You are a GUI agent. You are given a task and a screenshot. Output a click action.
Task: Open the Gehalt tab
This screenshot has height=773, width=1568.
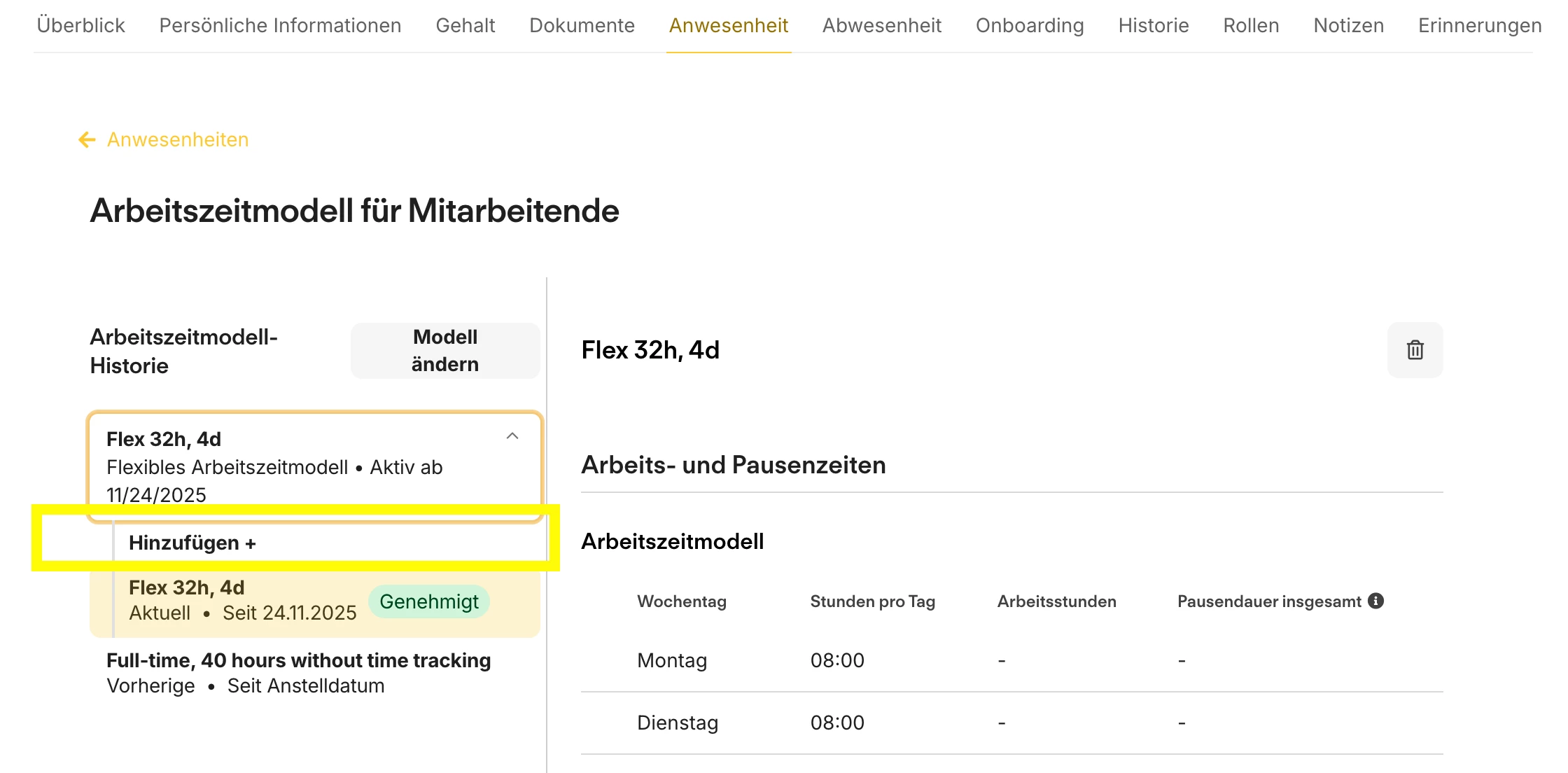click(x=465, y=25)
